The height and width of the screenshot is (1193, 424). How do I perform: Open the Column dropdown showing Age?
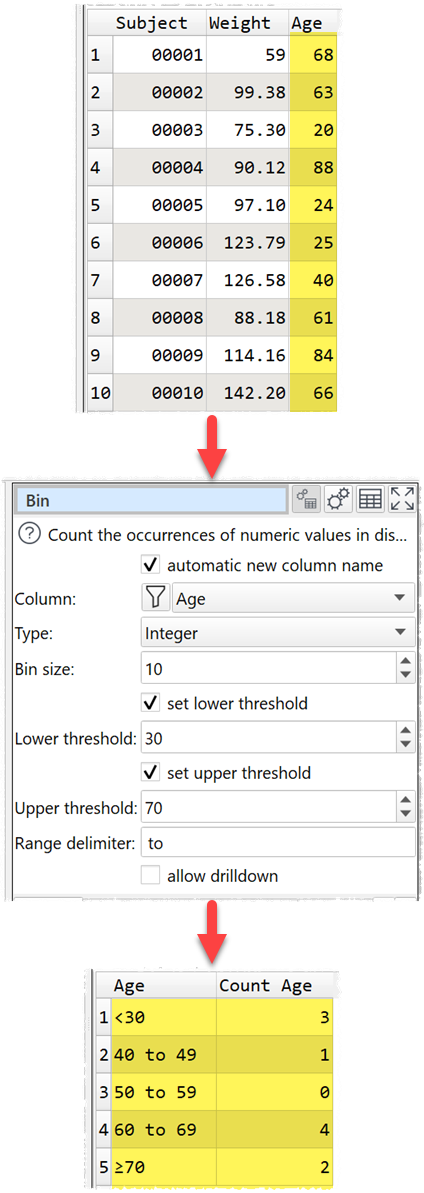(x=294, y=599)
